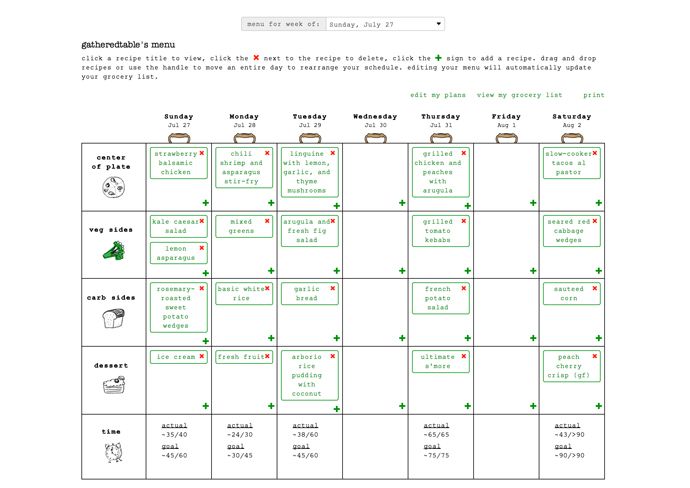Click the cake dessert icon
Image resolution: width=690 pixels, height=488 pixels.
[114, 385]
